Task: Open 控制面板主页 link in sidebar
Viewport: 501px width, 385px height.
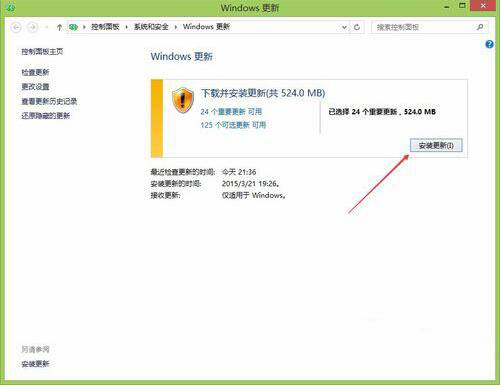Action: (x=42, y=51)
